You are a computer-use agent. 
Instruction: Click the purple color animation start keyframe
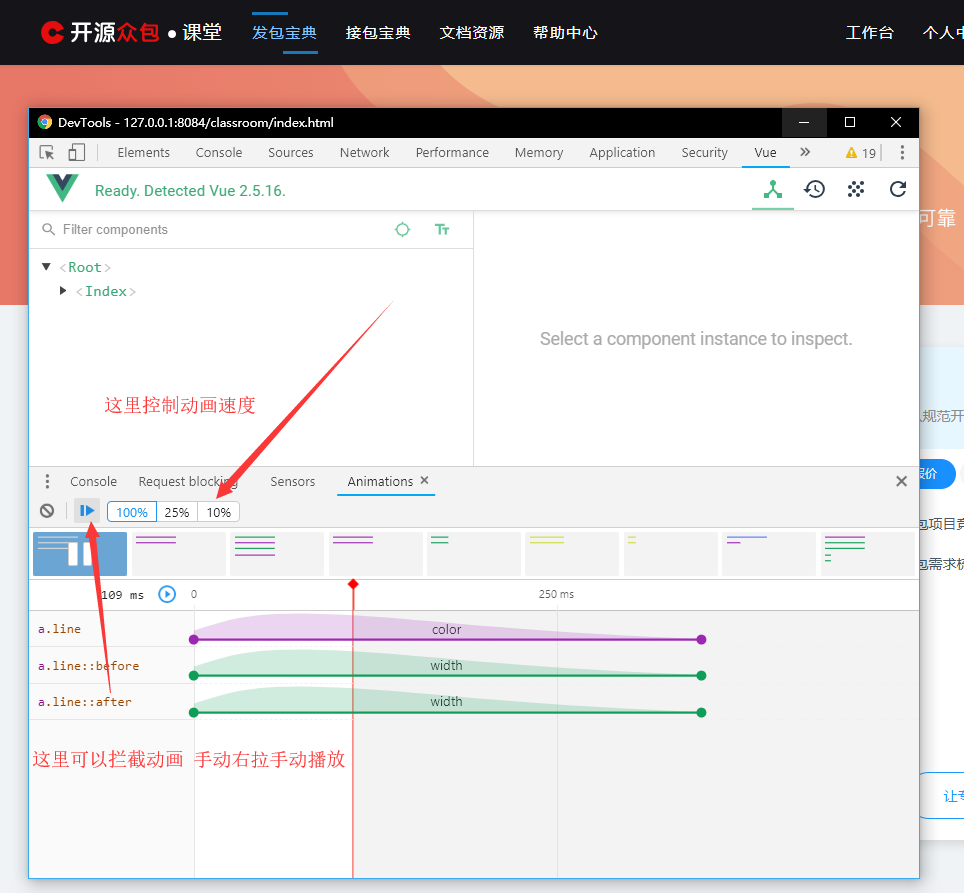point(194,640)
